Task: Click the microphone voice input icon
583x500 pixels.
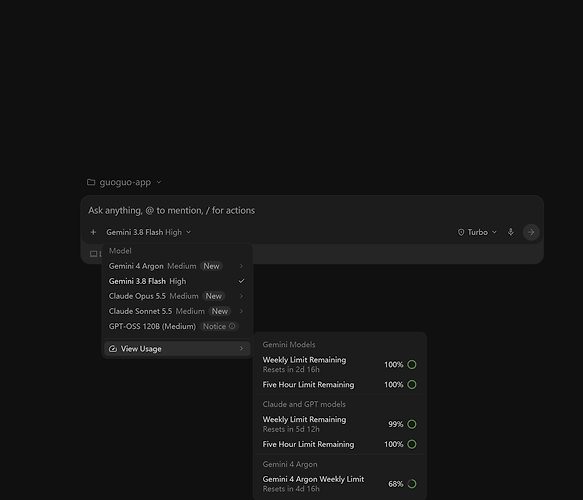Action: pyautogui.click(x=510, y=232)
